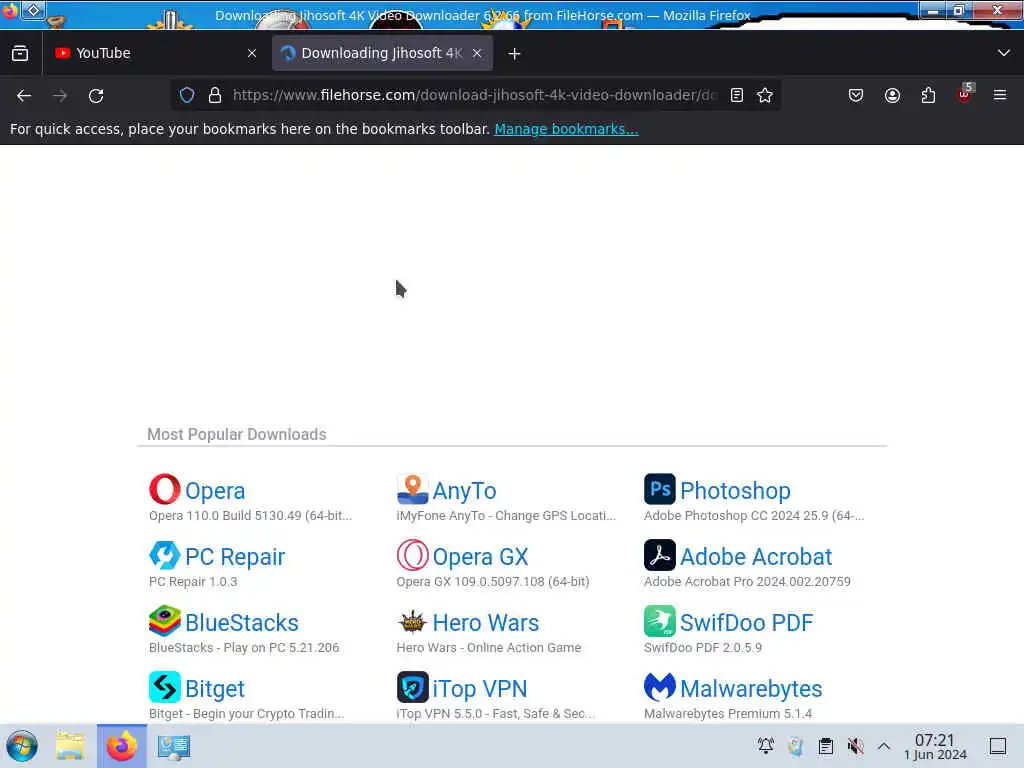The width and height of the screenshot is (1024, 768).
Task: Switch to the YouTube tab
Action: point(157,53)
